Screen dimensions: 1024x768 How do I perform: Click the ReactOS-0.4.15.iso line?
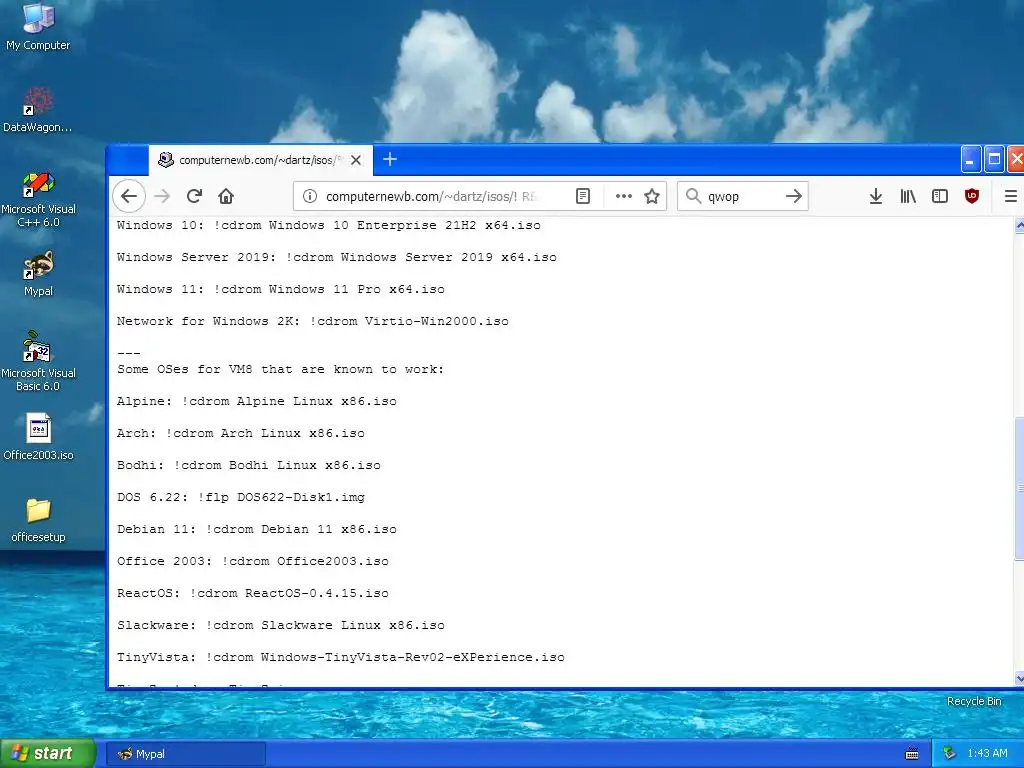point(253,594)
